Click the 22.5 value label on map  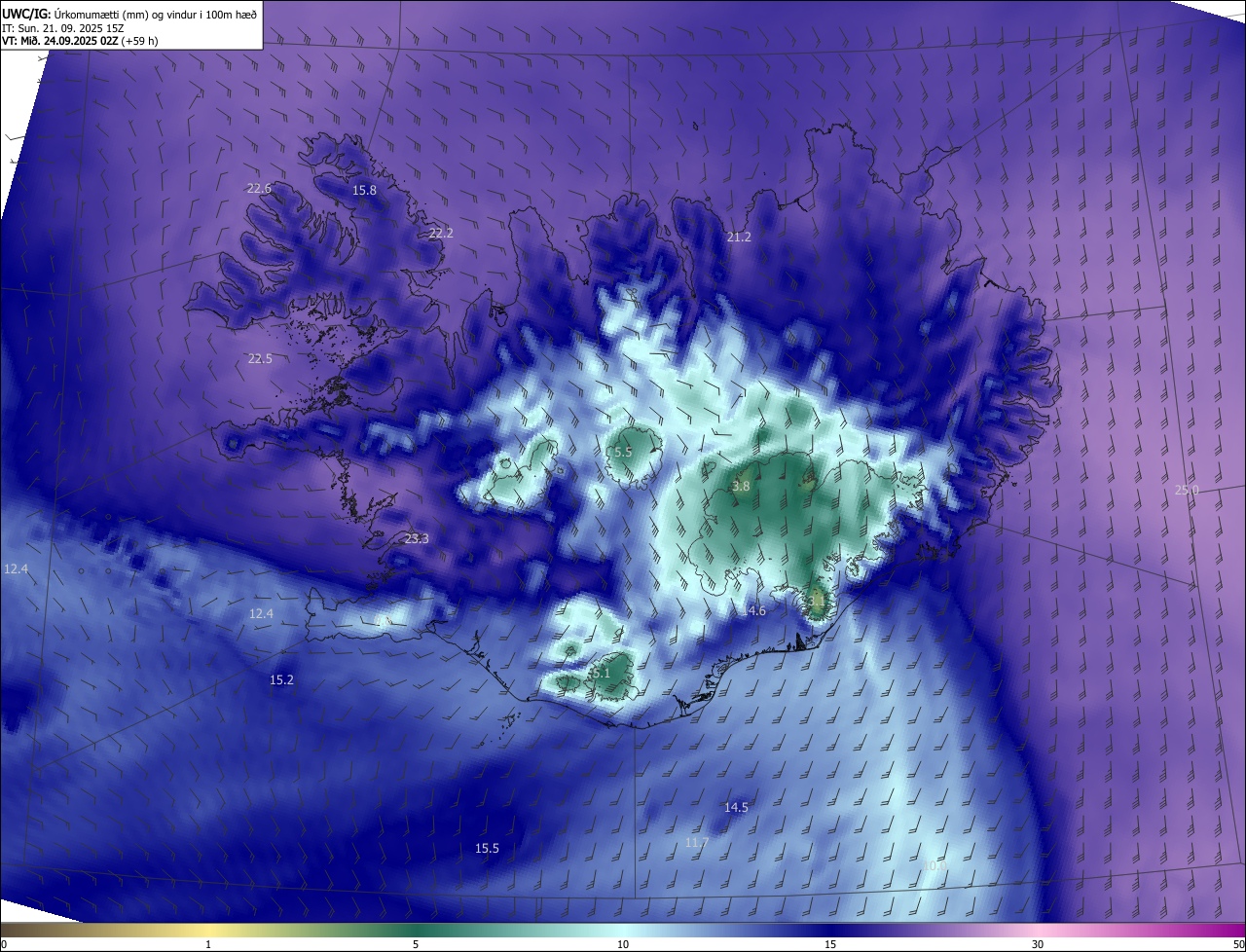click(260, 358)
